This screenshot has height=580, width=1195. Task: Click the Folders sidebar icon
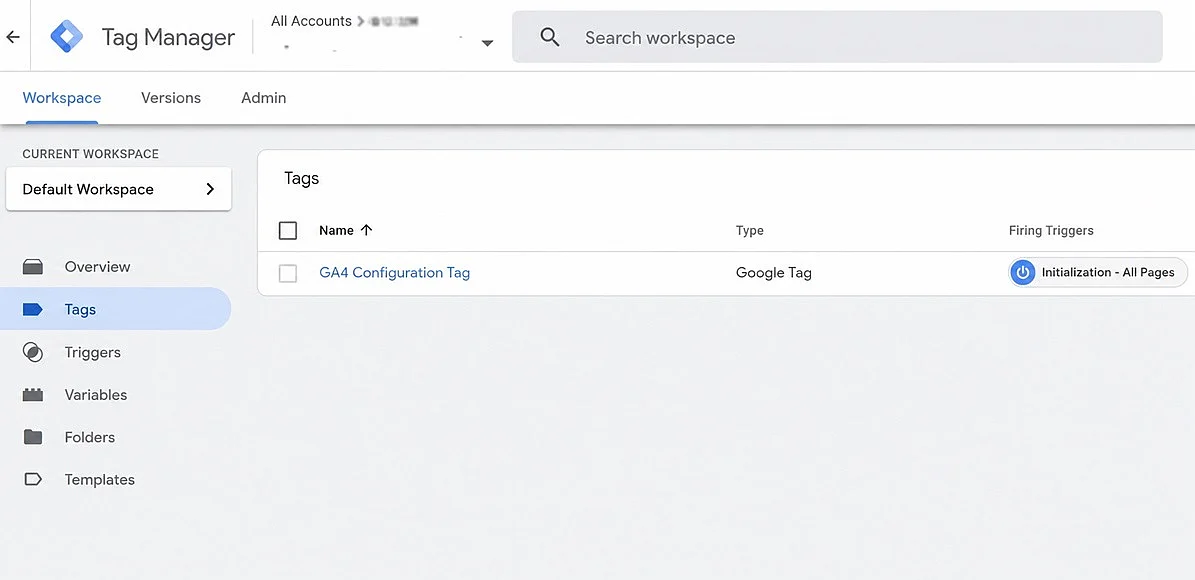33,437
